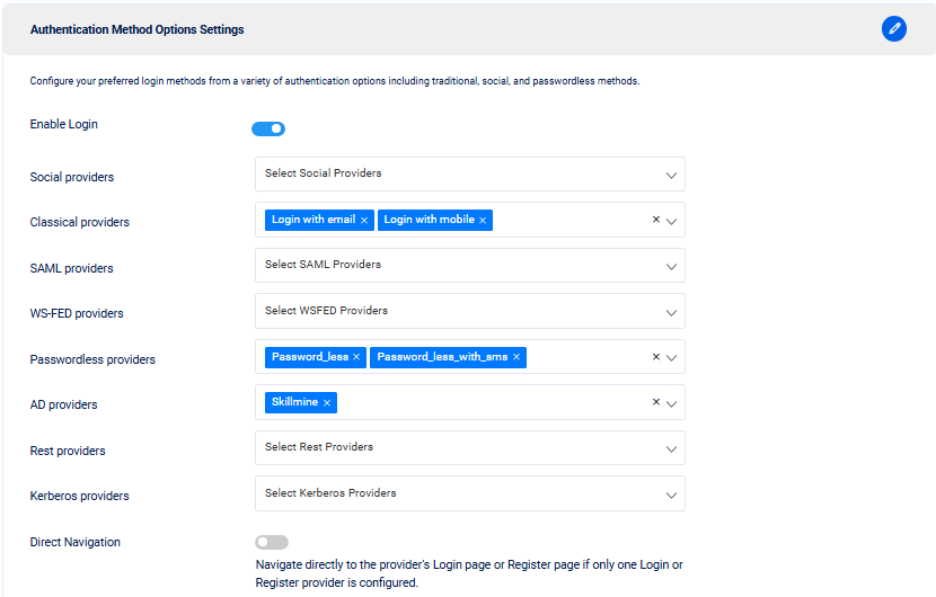Open the Kerberos Providers dropdown
The image size is (936, 597).
470,494
